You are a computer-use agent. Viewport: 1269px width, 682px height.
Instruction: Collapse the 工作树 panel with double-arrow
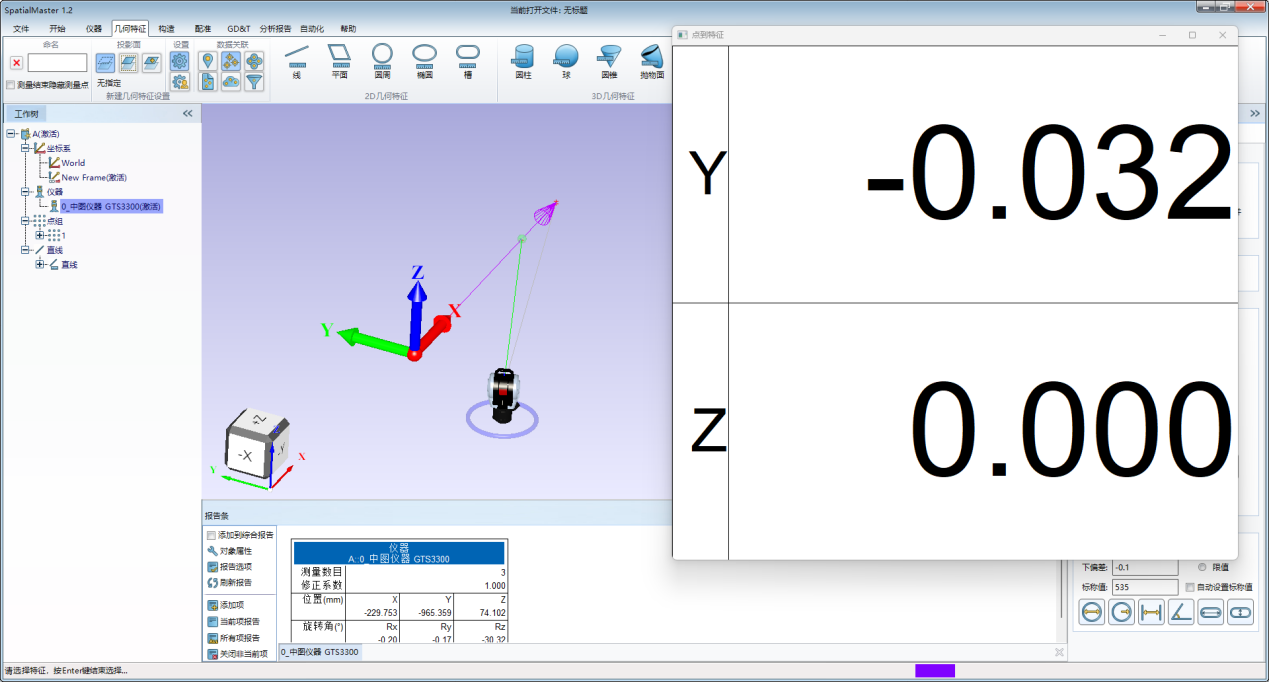pos(187,114)
